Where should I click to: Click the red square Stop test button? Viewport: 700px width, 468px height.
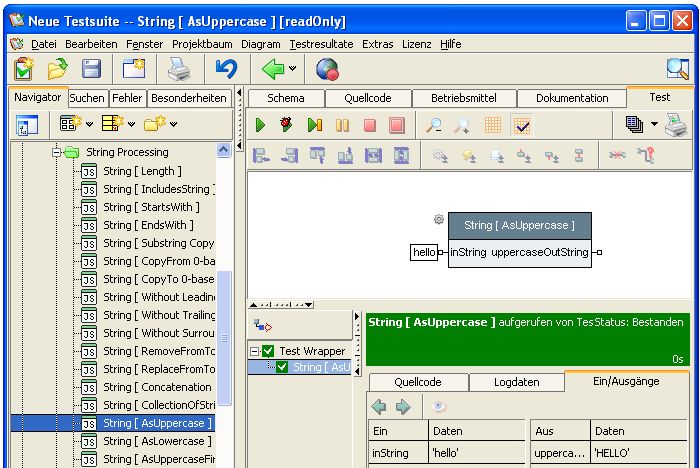[x=369, y=125]
